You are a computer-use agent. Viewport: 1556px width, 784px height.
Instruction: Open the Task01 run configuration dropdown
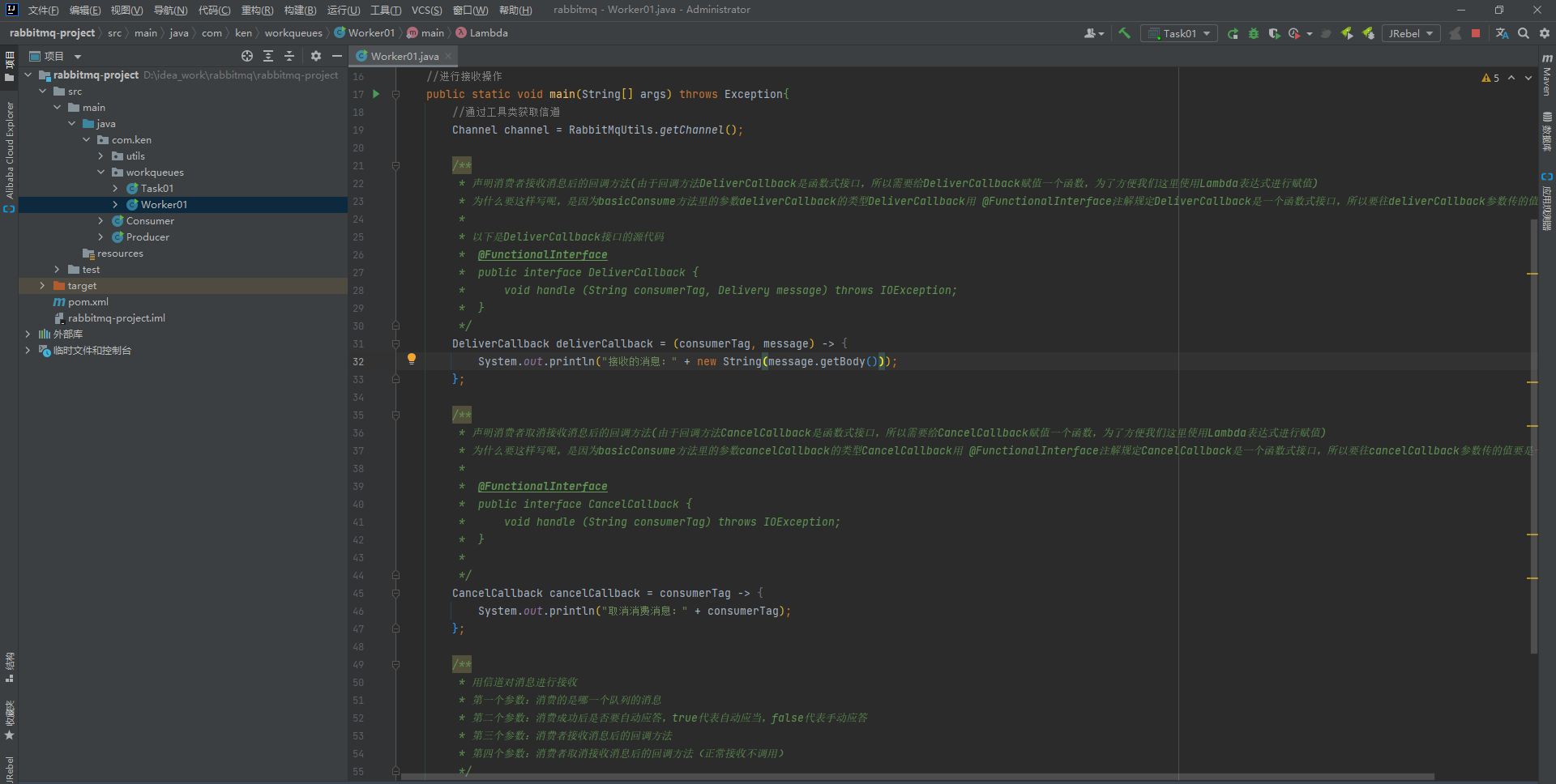(x=1179, y=33)
